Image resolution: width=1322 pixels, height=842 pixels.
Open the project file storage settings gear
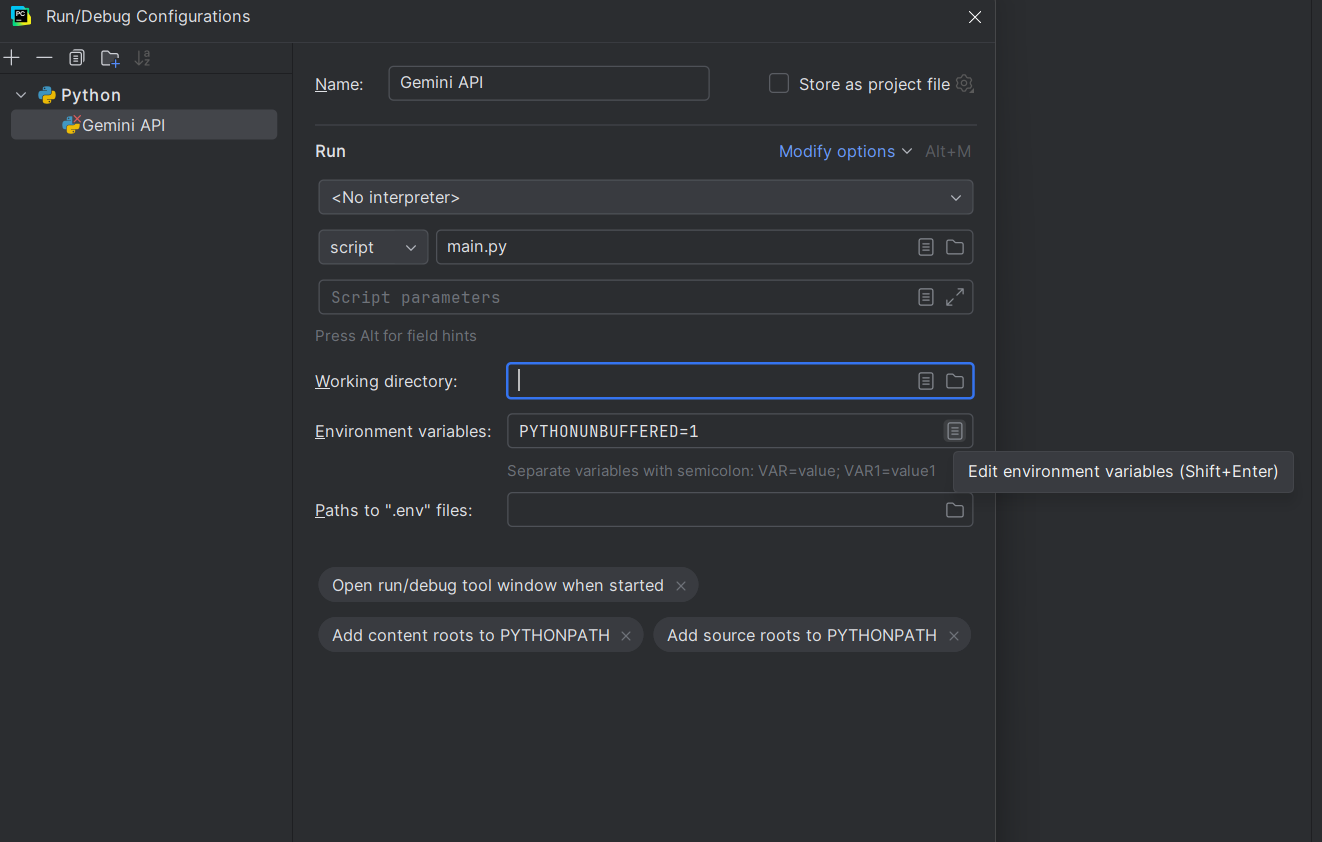pyautogui.click(x=964, y=84)
